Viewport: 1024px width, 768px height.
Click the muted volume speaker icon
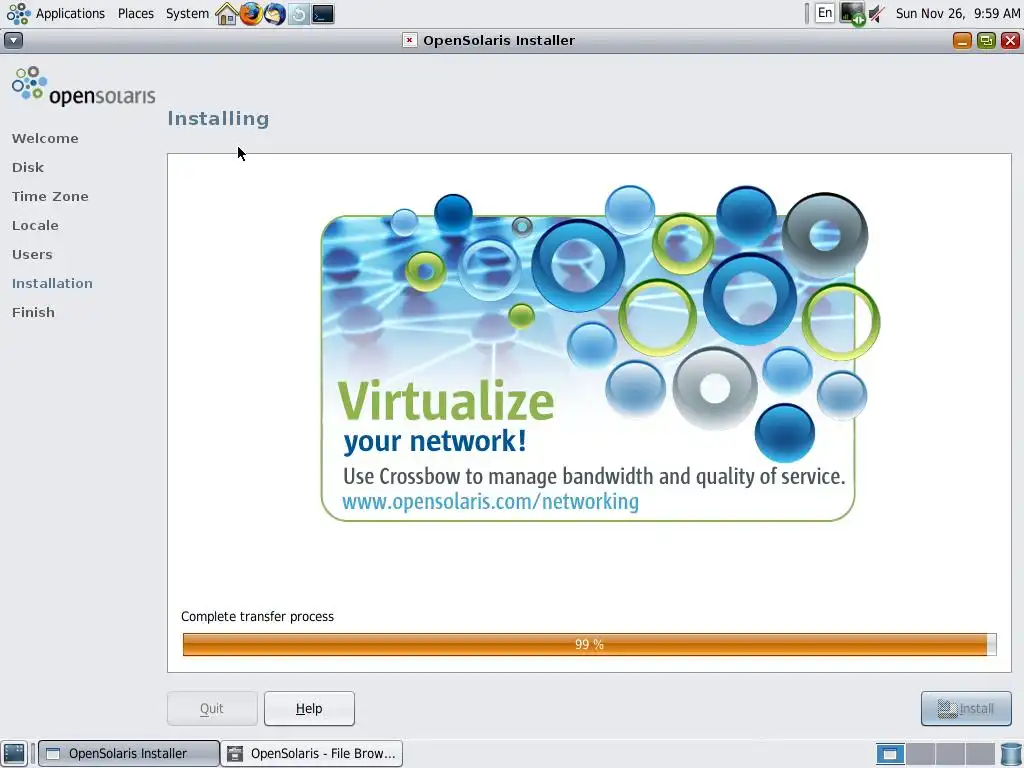[x=877, y=14]
